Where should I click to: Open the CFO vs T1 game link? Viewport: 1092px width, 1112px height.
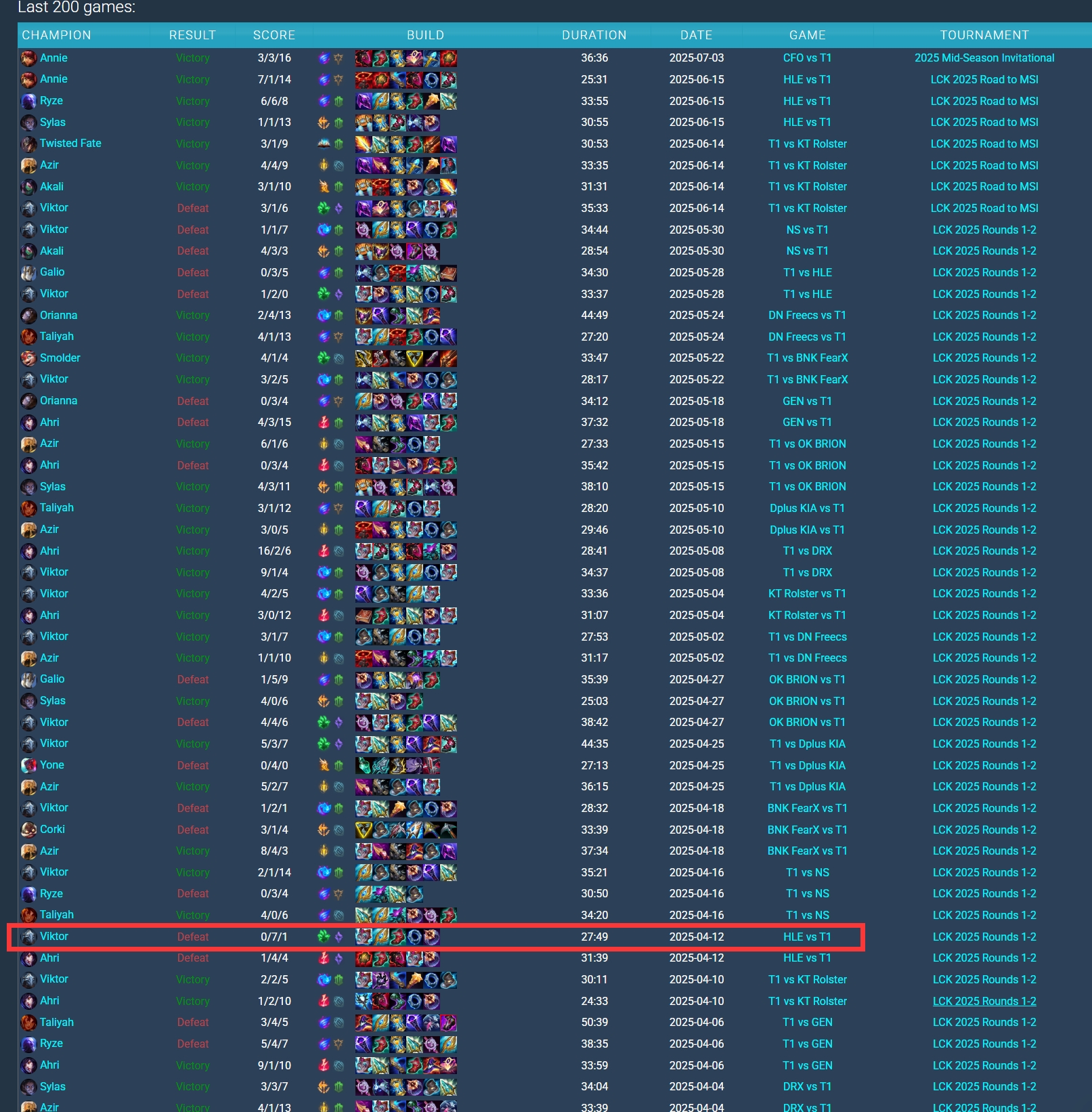pyautogui.click(x=807, y=58)
